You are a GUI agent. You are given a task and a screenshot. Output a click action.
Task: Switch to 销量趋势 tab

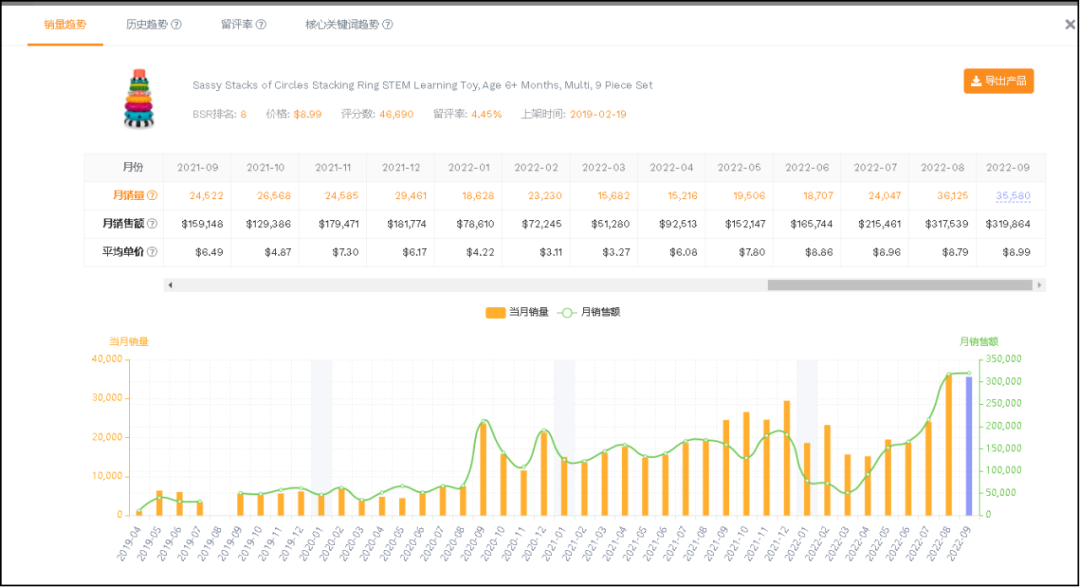[x=65, y=24]
